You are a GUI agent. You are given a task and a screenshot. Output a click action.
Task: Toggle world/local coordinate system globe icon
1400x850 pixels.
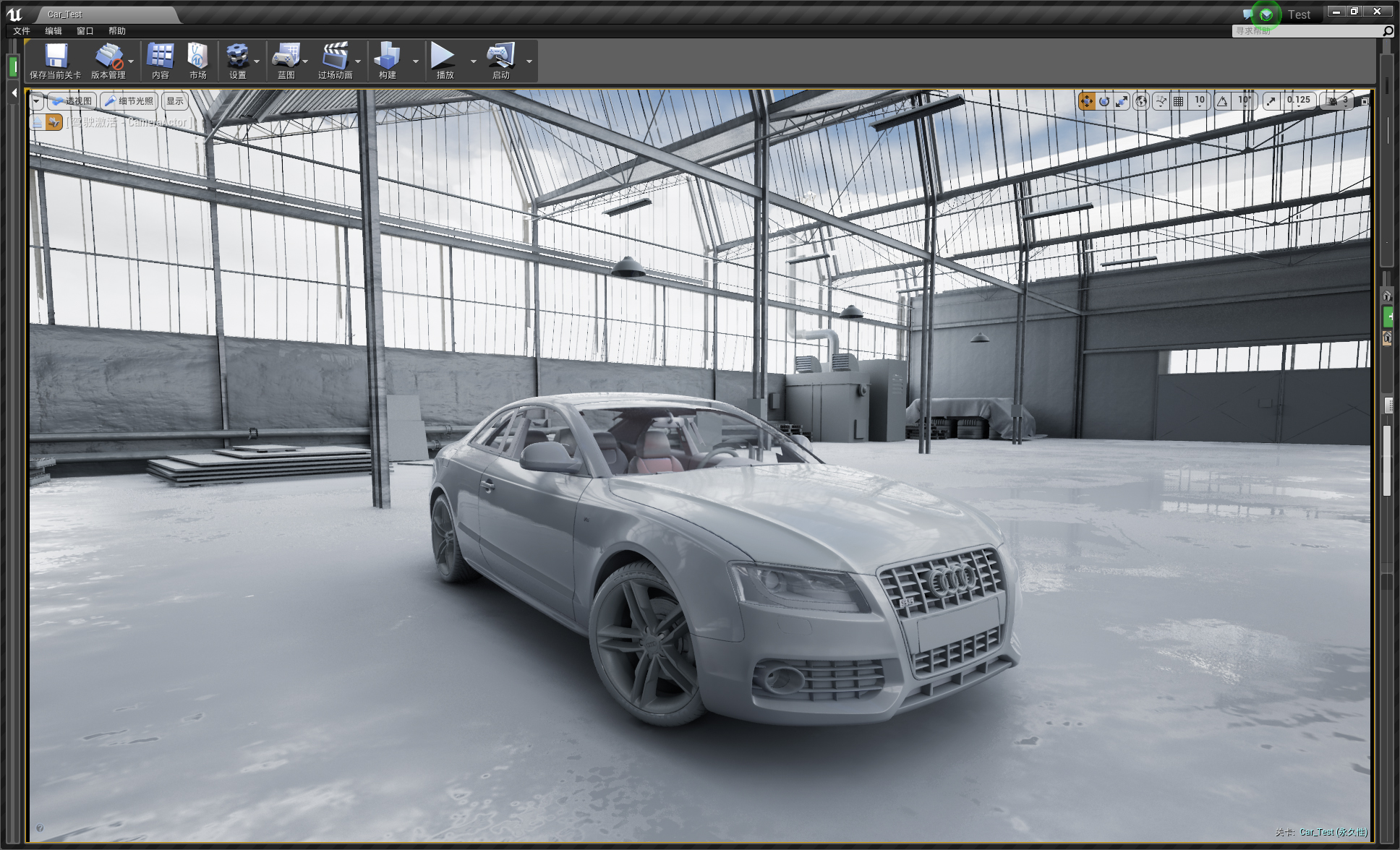[1141, 101]
